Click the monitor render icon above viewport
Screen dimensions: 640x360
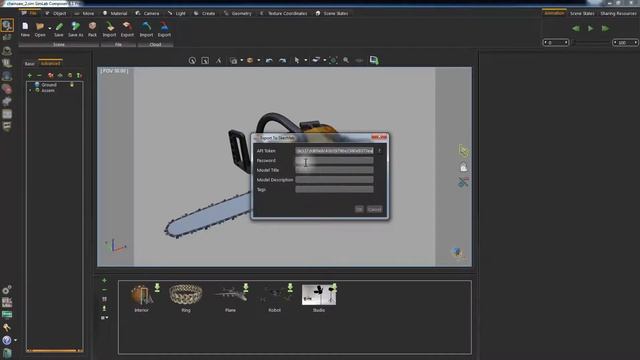[374, 60]
